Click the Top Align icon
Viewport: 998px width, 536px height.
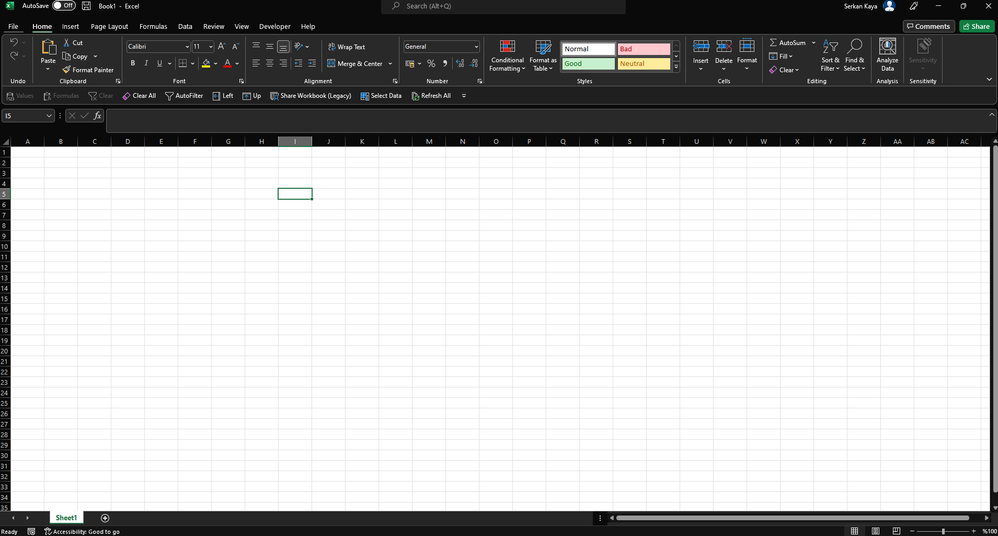(x=256, y=46)
